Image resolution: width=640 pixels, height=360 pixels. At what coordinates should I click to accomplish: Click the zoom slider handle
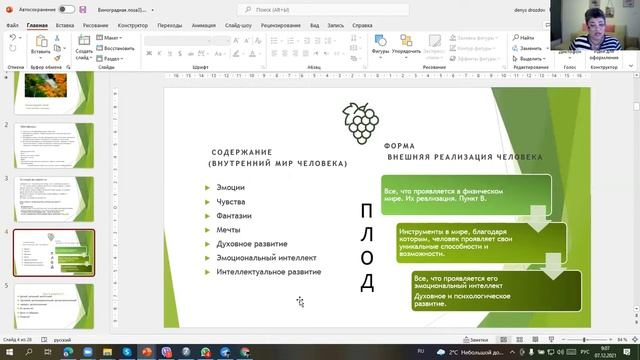point(584,340)
